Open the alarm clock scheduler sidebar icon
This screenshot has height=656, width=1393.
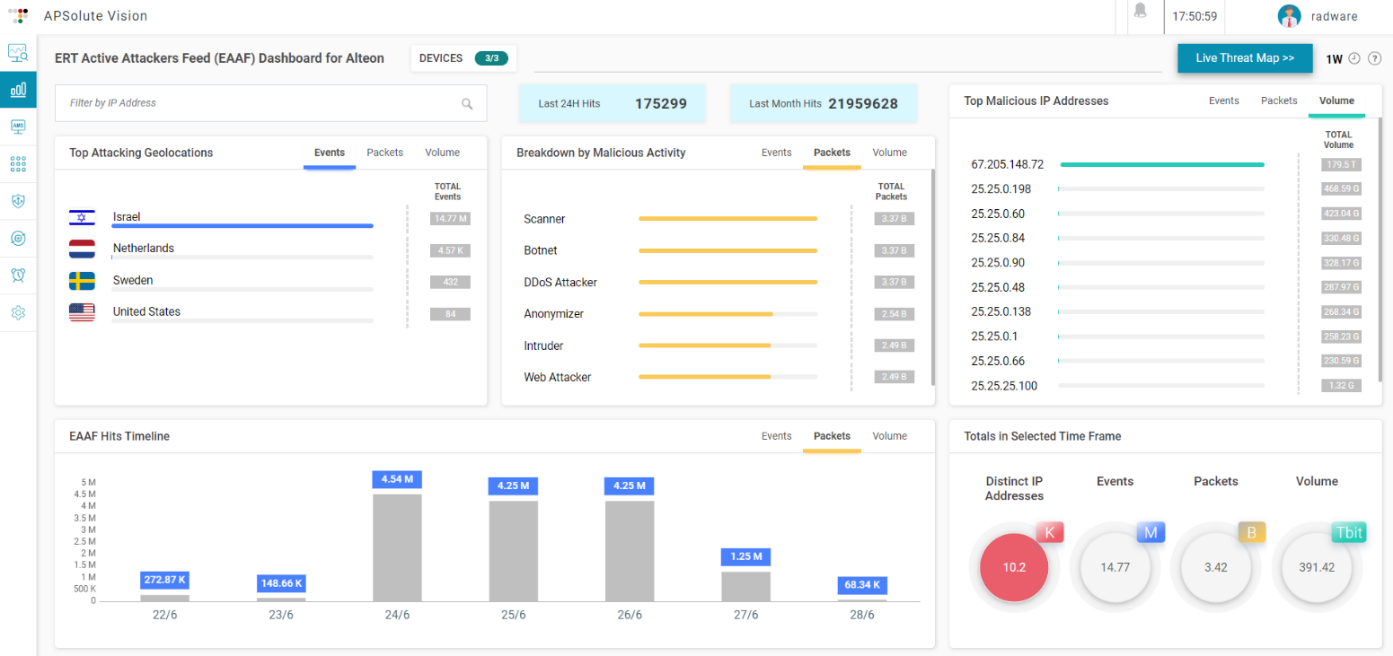pos(18,275)
